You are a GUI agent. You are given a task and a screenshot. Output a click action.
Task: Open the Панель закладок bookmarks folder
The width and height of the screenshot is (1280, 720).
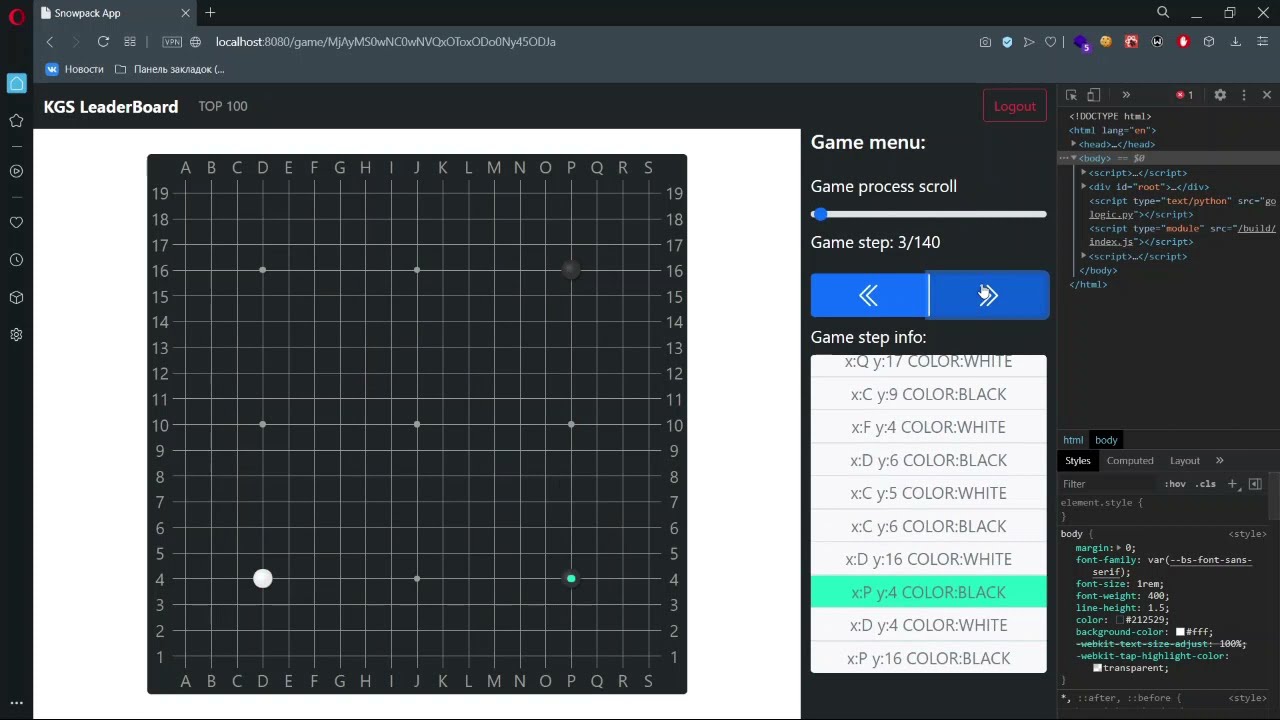point(170,69)
